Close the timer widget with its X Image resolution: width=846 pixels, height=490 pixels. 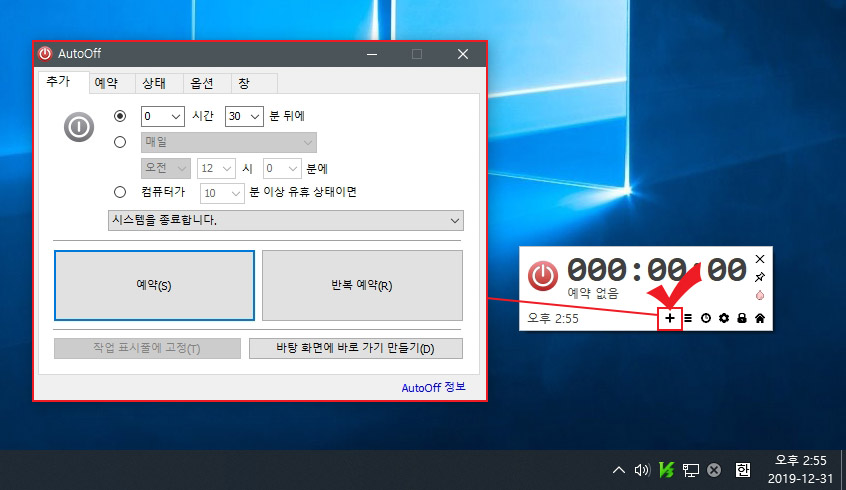(760, 259)
